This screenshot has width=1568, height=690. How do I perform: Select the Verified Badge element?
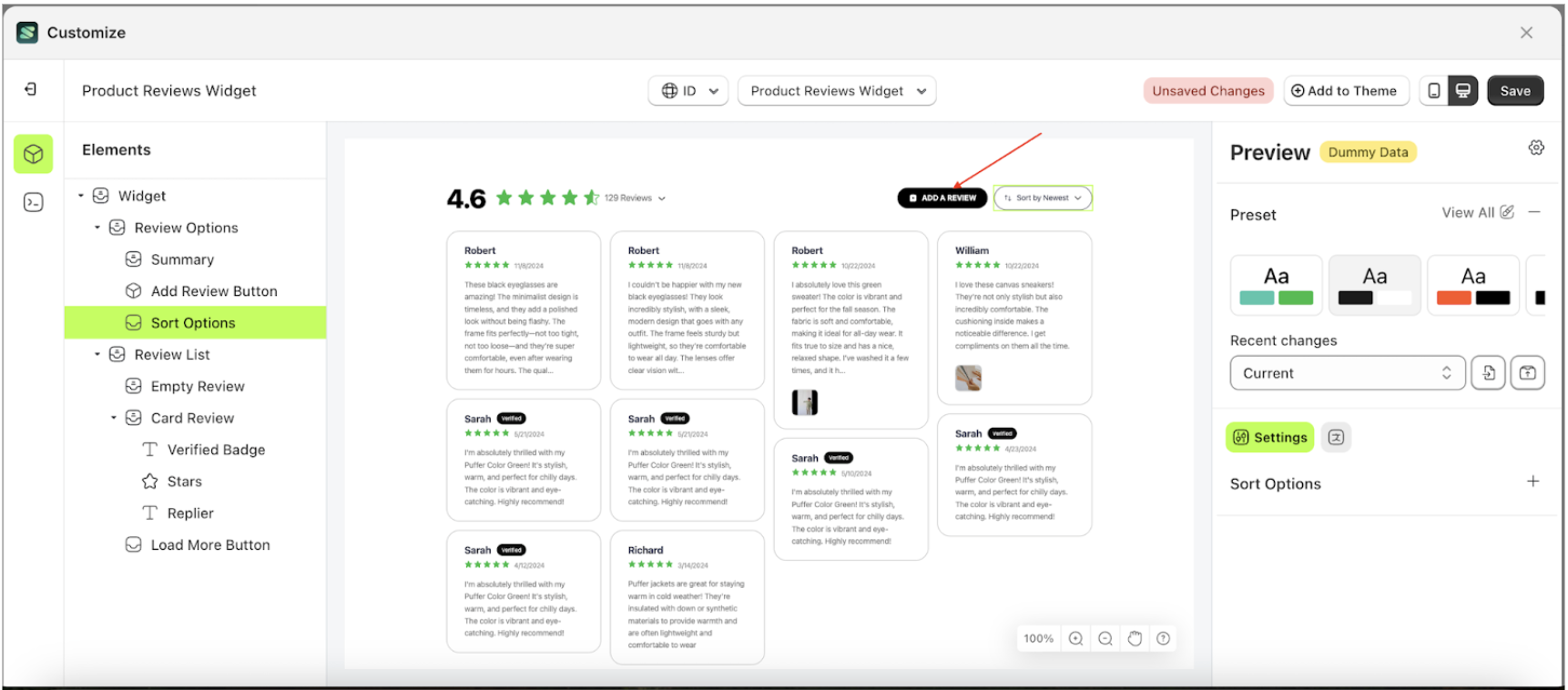point(216,450)
